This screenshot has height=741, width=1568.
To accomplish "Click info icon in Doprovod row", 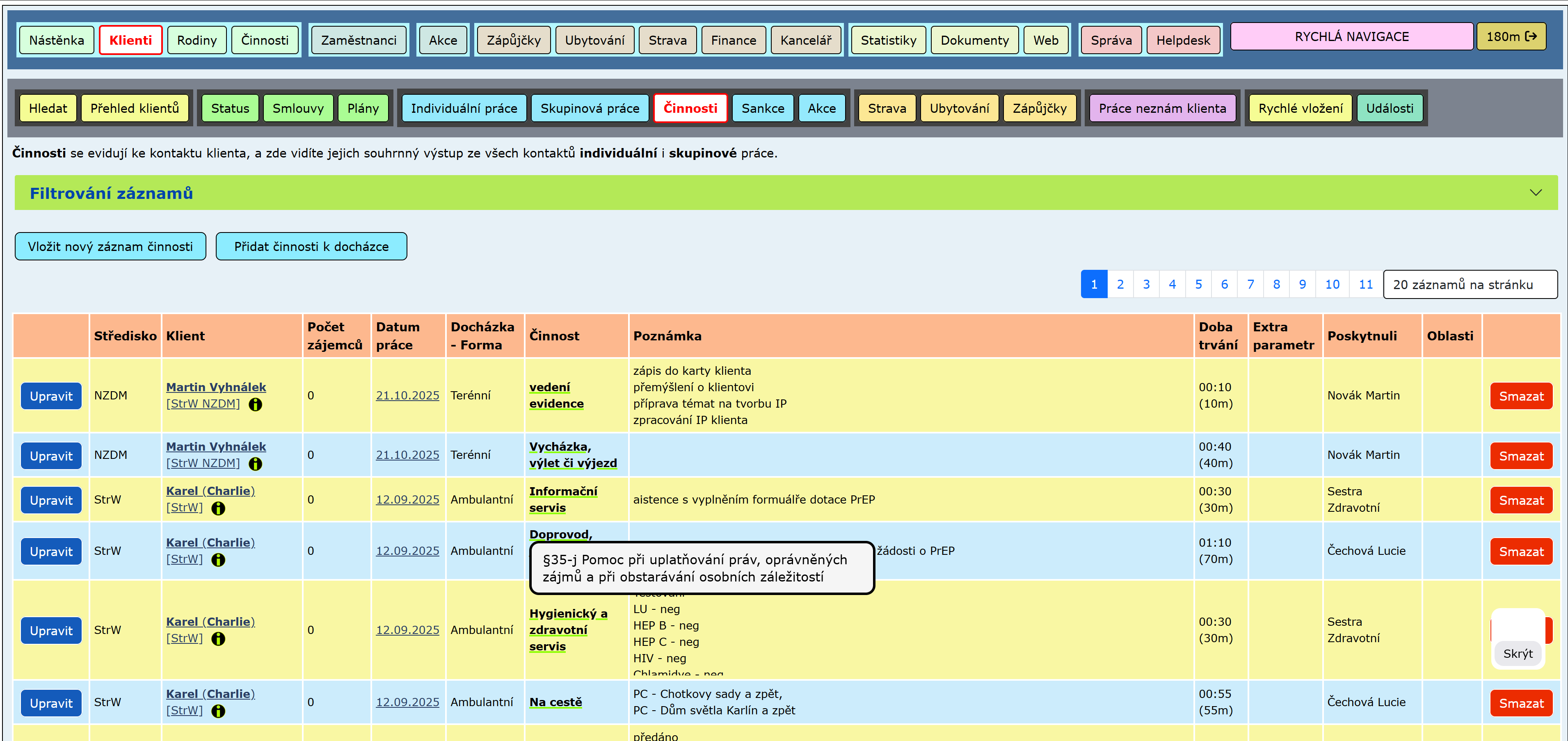I will pos(218,560).
